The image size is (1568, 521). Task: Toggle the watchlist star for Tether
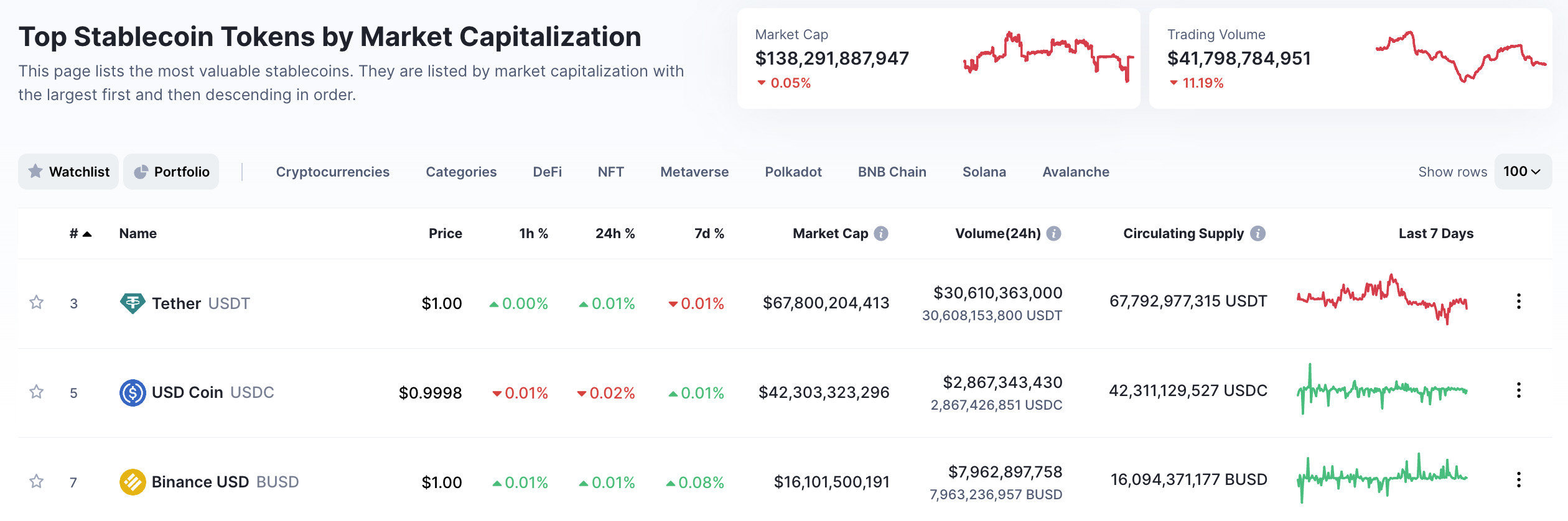36,303
